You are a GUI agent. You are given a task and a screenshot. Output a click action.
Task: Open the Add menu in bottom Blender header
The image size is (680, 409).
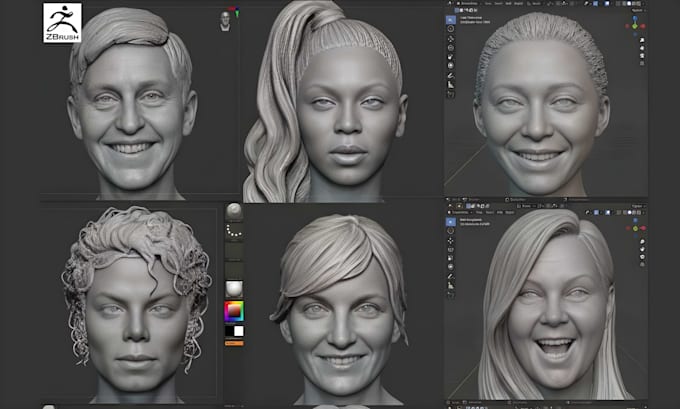click(x=500, y=213)
